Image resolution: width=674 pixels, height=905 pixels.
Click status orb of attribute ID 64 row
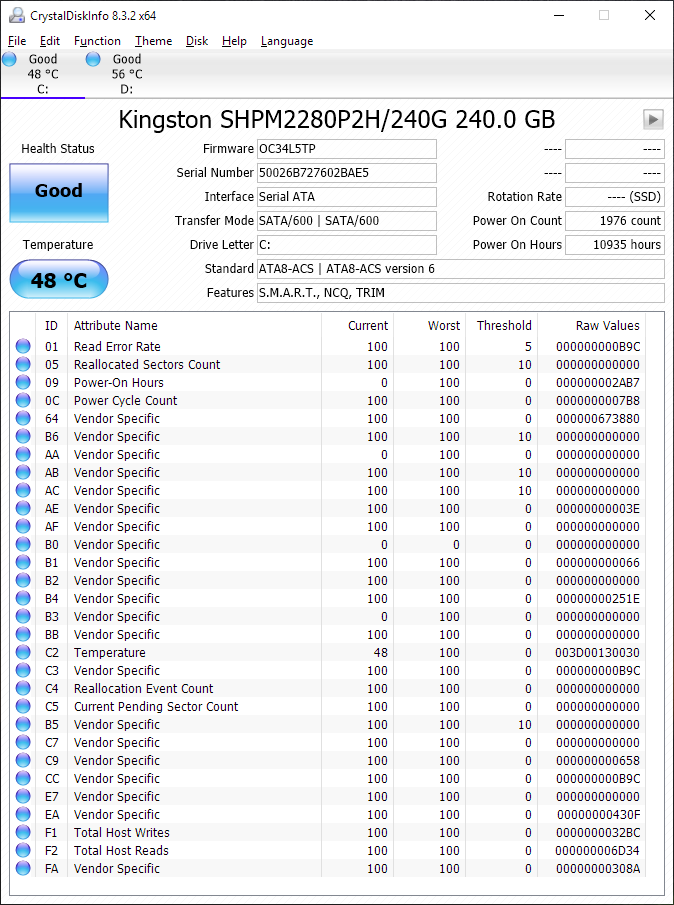tap(23, 418)
